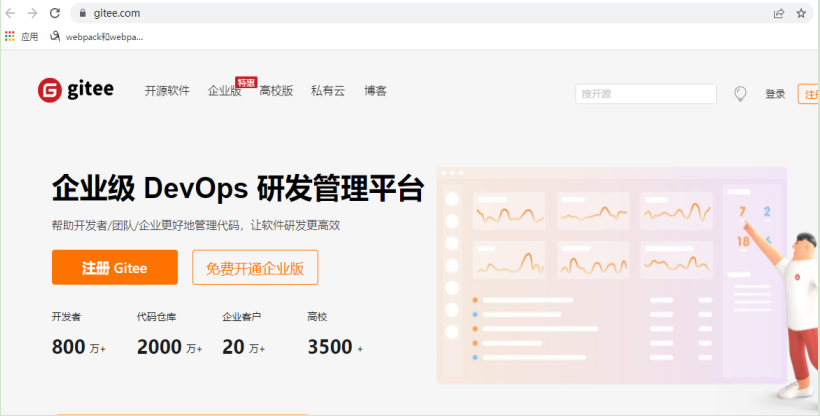Screen dimensions: 820x416
Task: Reload the page with refresh icon
Action: (x=55, y=13)
